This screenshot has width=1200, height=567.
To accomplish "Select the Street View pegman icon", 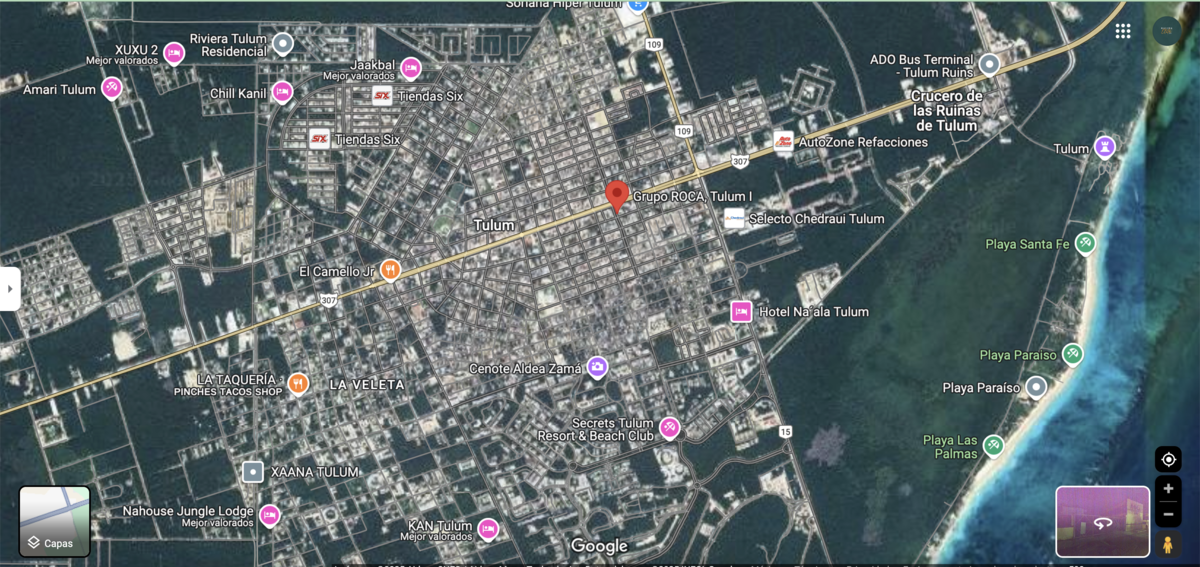I will 1167,545.
